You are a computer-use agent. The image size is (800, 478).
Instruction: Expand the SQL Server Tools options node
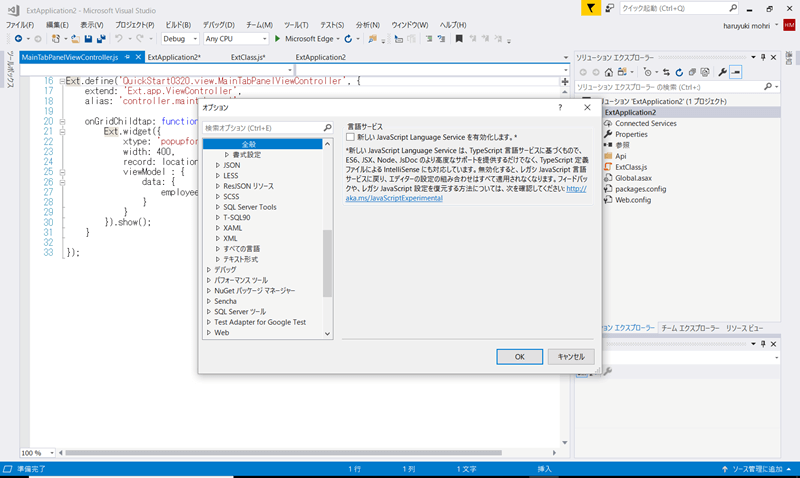[x=217, y=207]
